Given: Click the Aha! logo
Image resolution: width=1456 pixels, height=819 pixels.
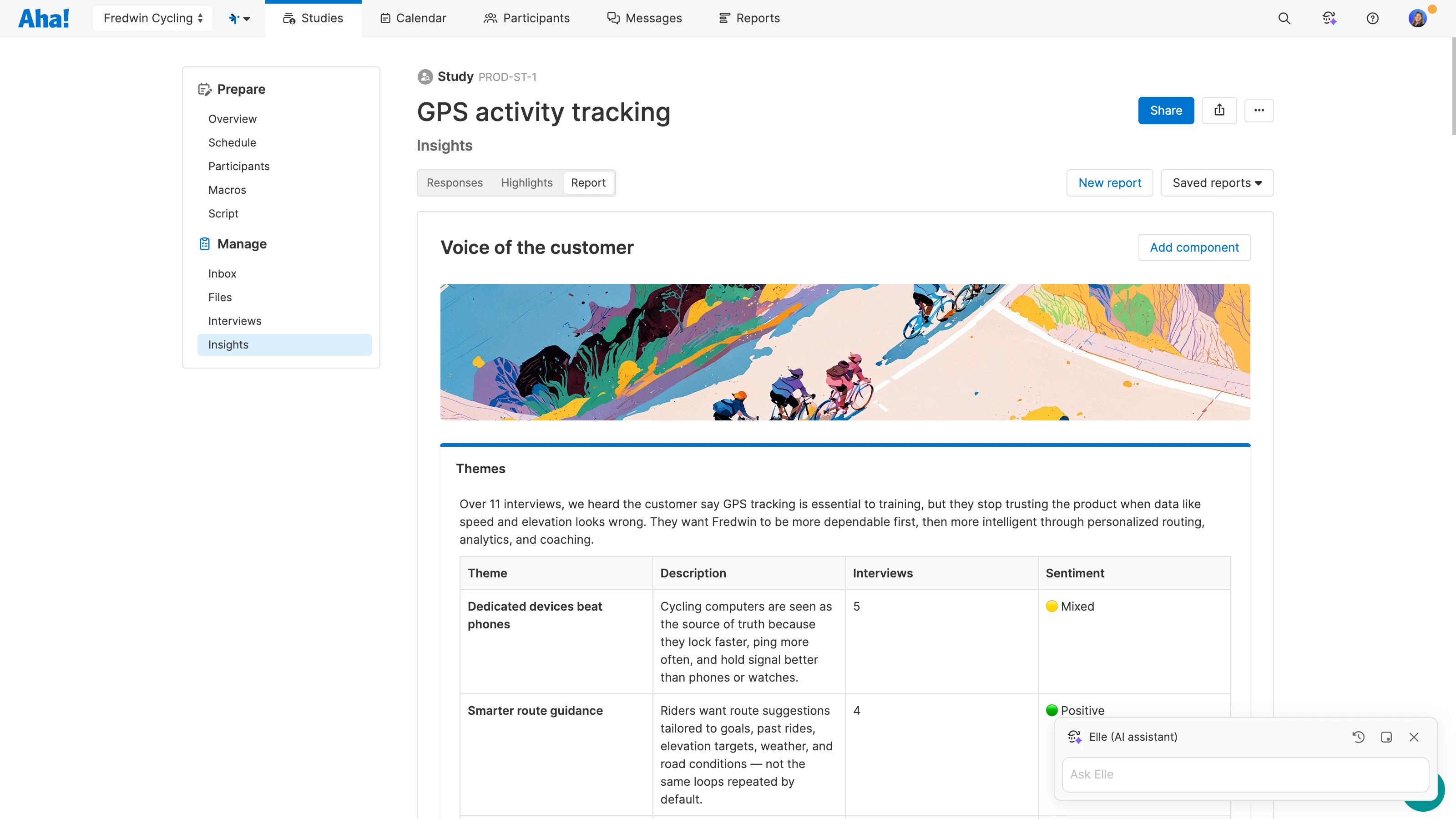Looking at the screenshot, I should [44, 18].
